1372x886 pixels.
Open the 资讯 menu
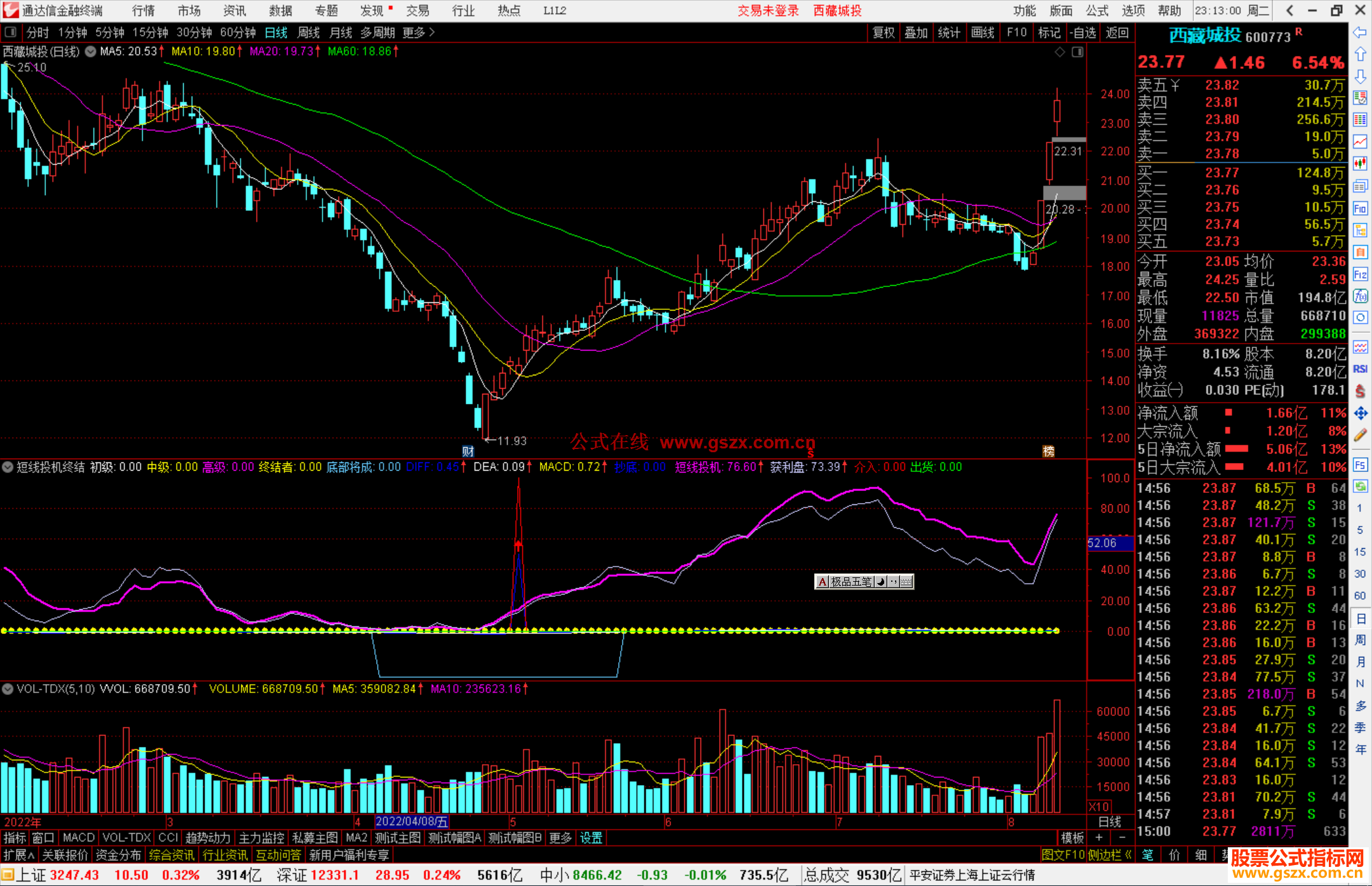point(235,11)
